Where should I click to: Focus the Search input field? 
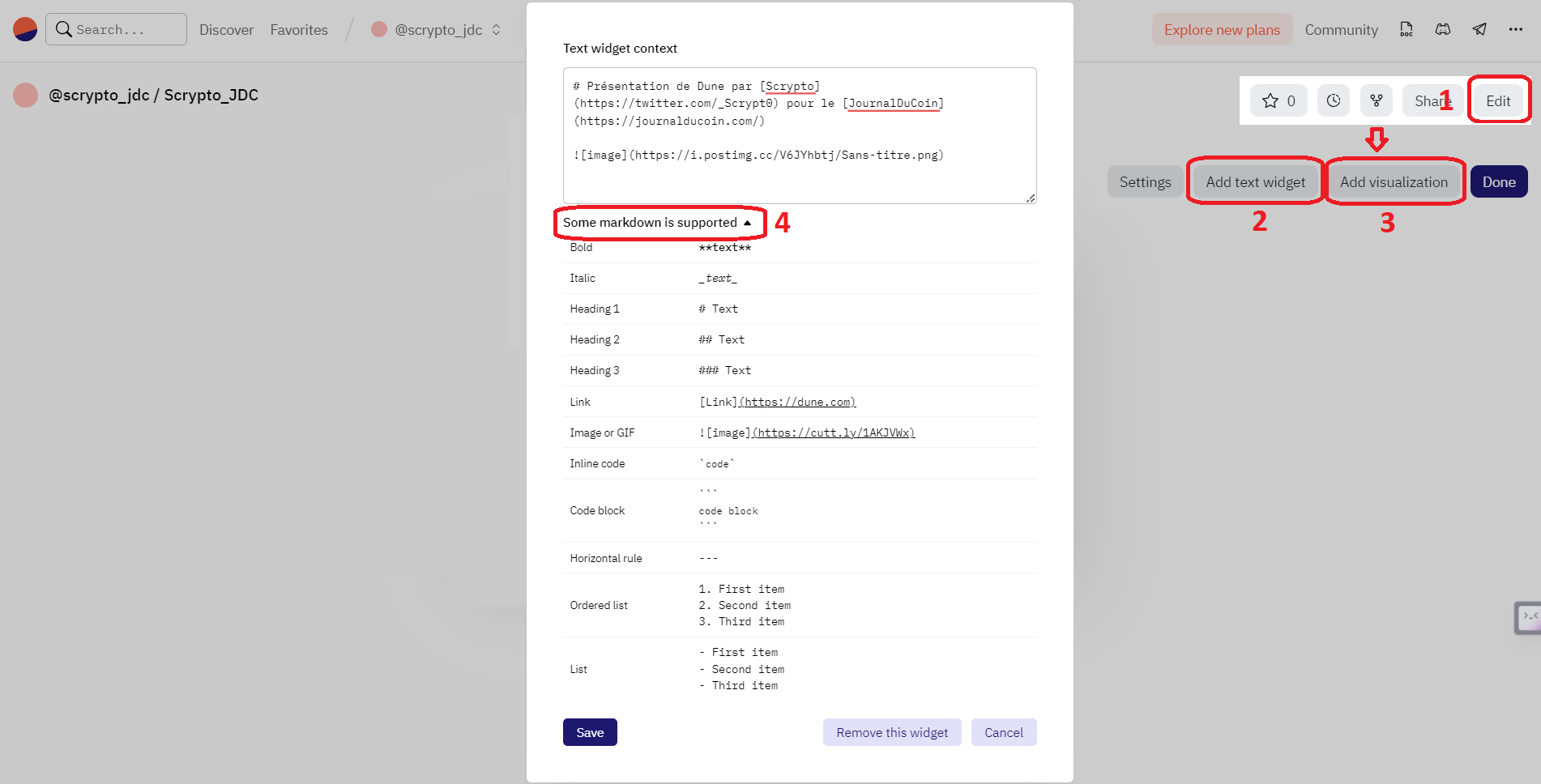coord(116,29)
